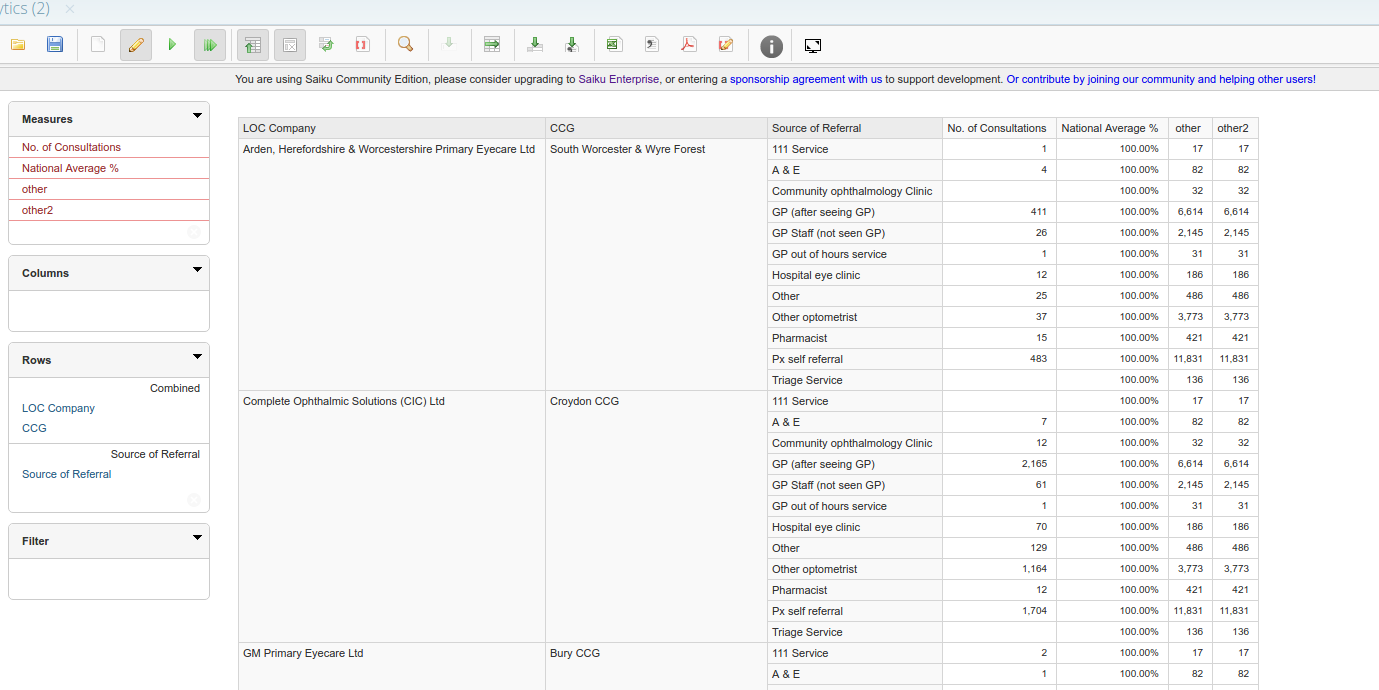The height and width of the screenshot is (690, 1379).
Task: Enter fullscreen with the monitor icon
Action: coord(813,45)
